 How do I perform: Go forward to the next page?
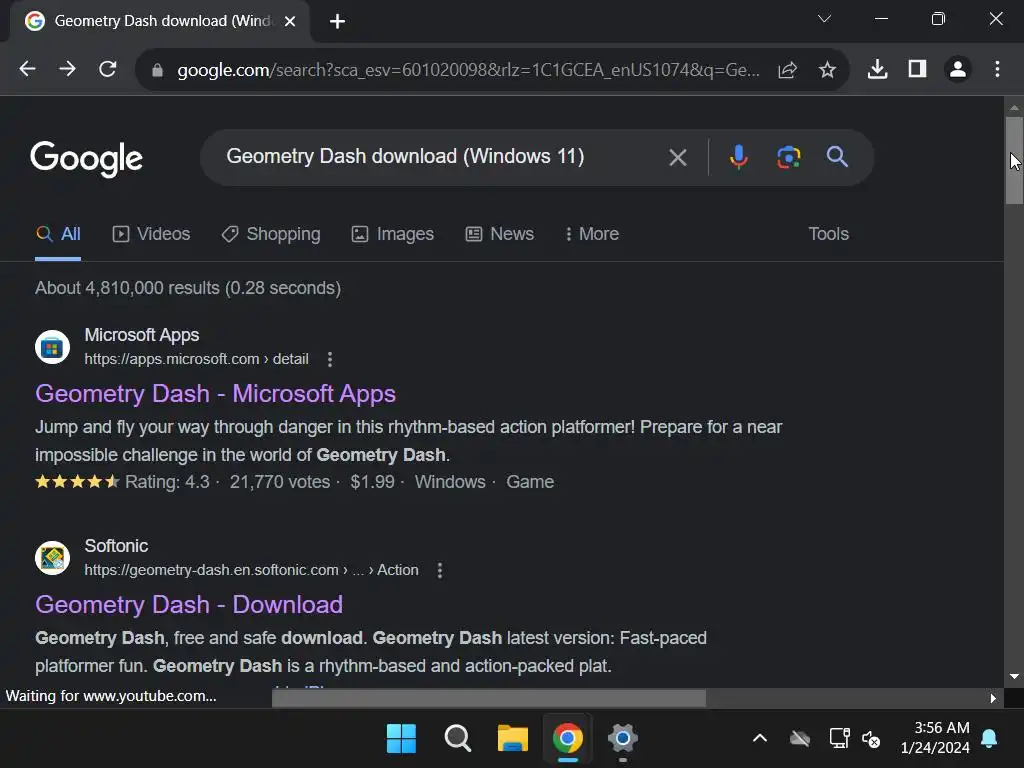click(x=67, y=69)
